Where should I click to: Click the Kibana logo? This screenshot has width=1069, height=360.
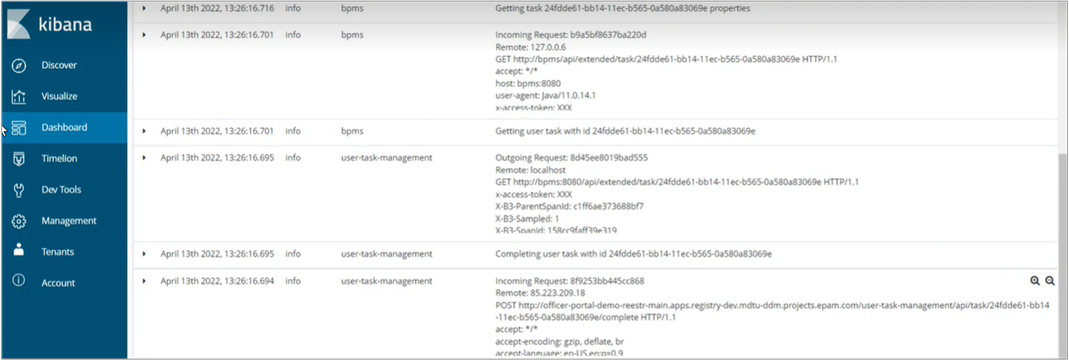coord(51,25)
